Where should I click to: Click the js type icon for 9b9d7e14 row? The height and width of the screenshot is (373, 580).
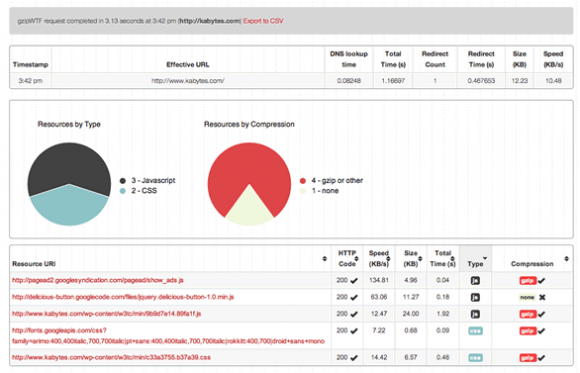coord(475,314)
